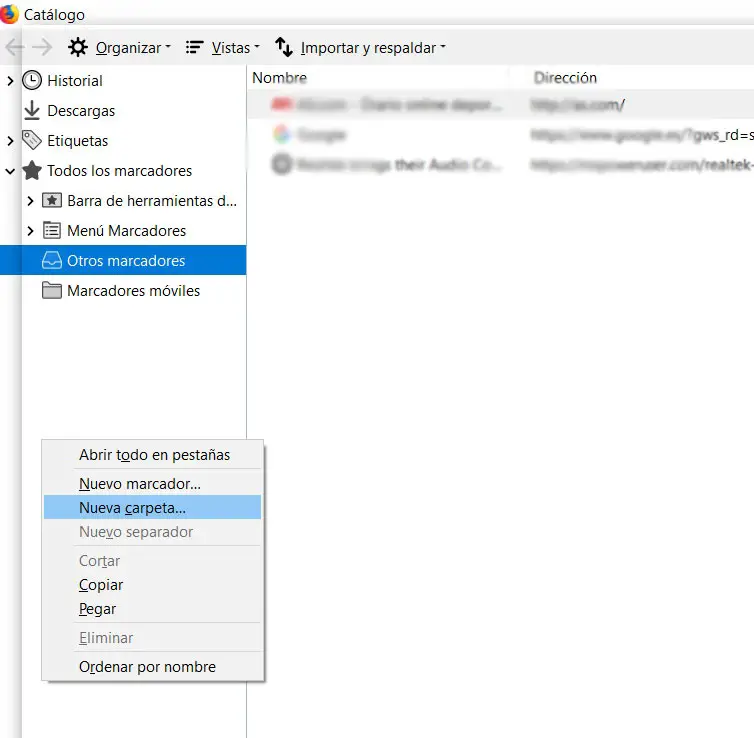Select Menú Marcadores folder

click(x=126, y=231)
